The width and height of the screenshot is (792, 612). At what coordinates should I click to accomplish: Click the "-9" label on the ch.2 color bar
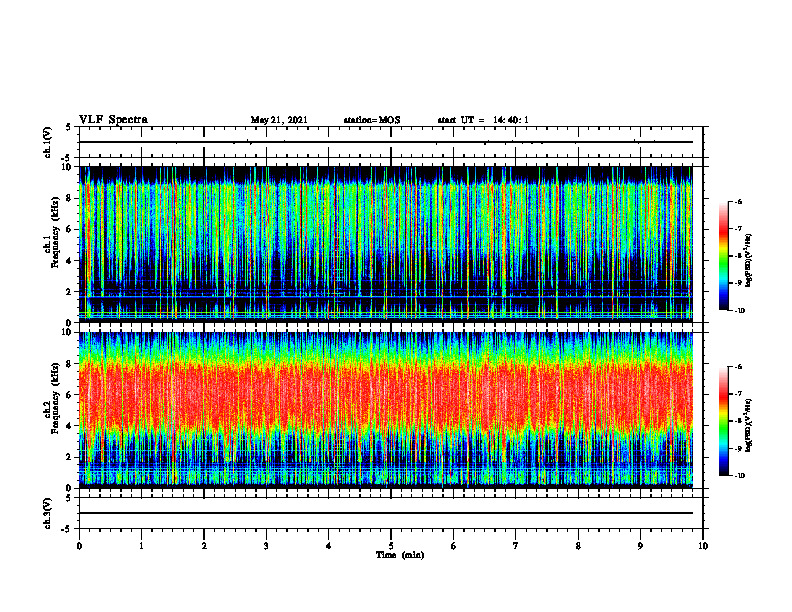click(x=739, y=448)
